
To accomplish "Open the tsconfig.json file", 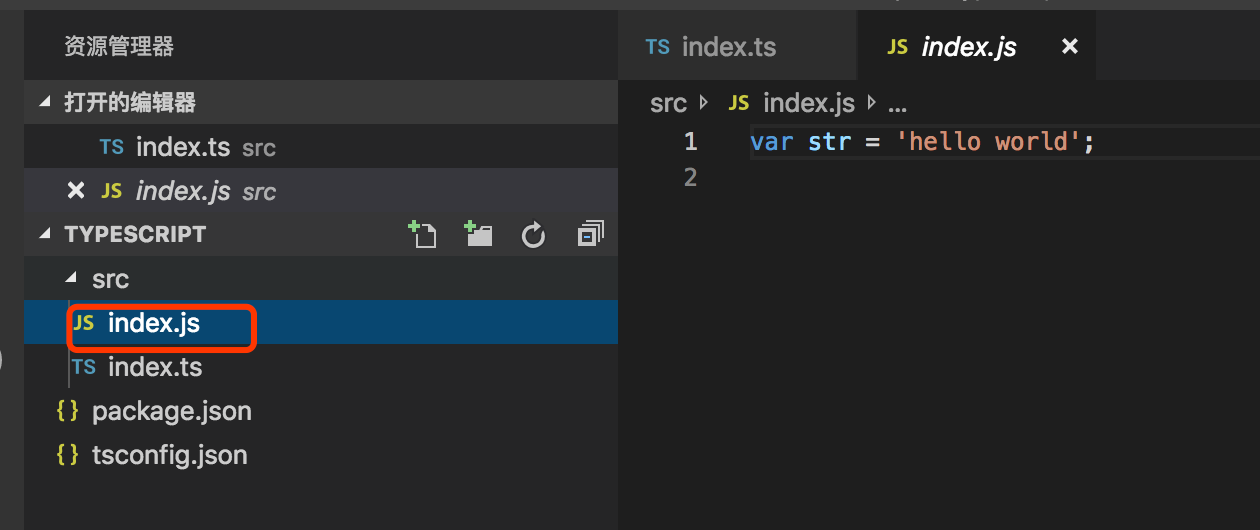I will click(169, 455).
